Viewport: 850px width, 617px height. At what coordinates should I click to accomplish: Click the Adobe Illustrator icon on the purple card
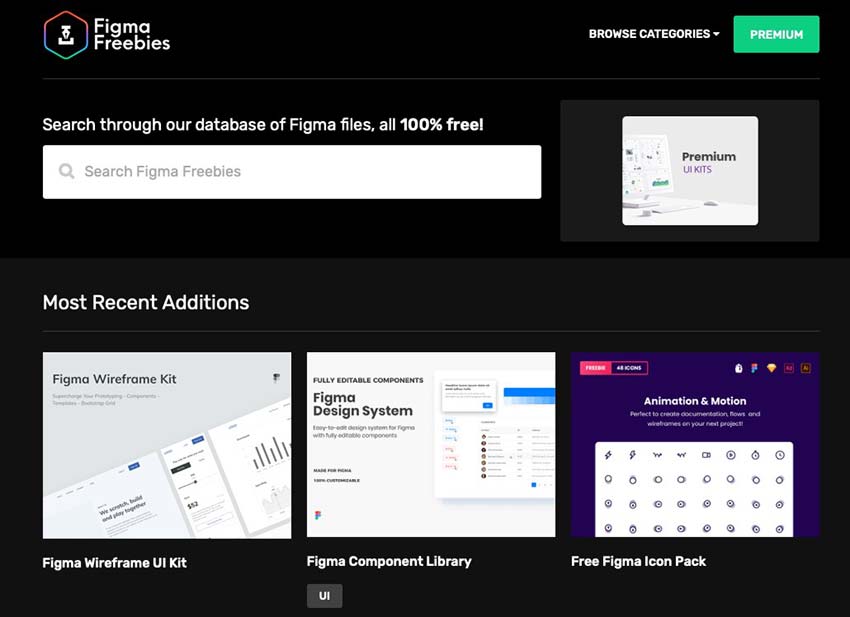(805, 368)
